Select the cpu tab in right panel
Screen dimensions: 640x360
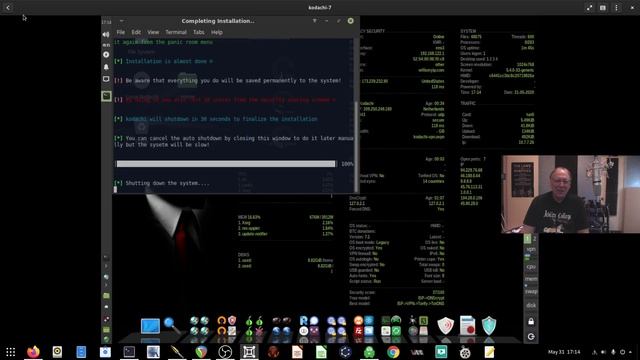click(x=531, y=267)
